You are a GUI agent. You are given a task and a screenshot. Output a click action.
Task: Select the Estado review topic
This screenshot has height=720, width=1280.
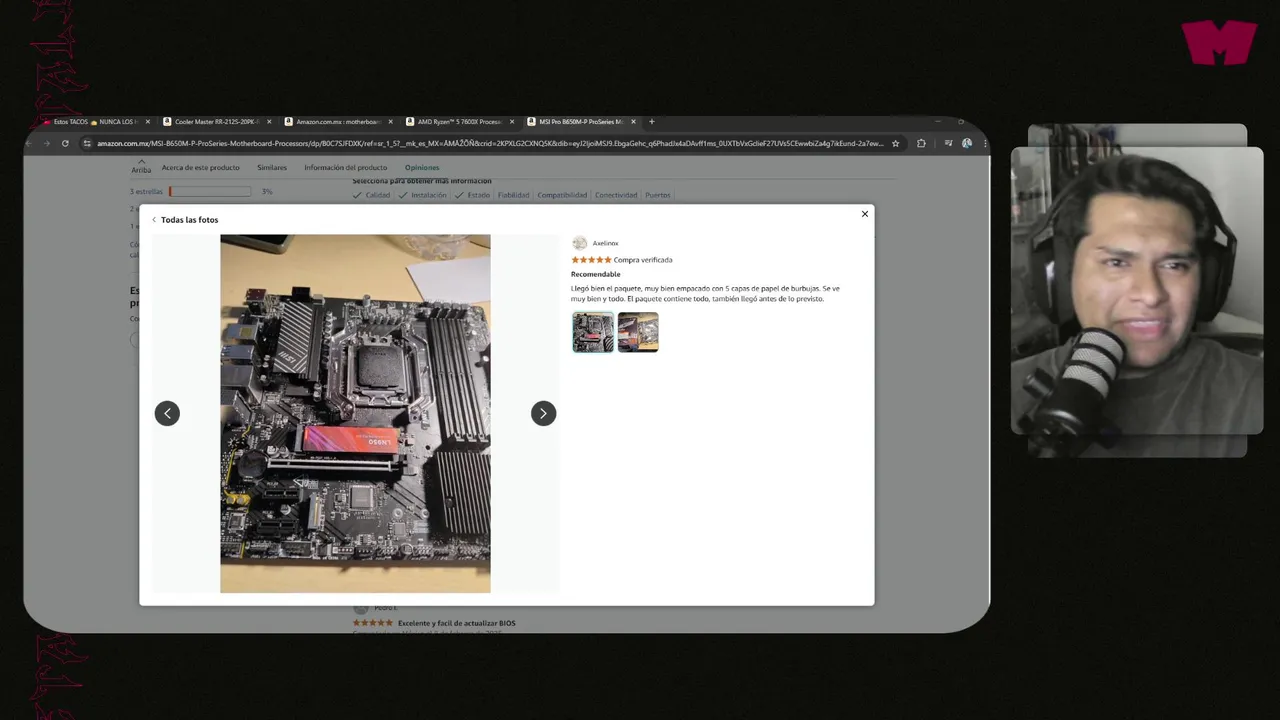473,195
